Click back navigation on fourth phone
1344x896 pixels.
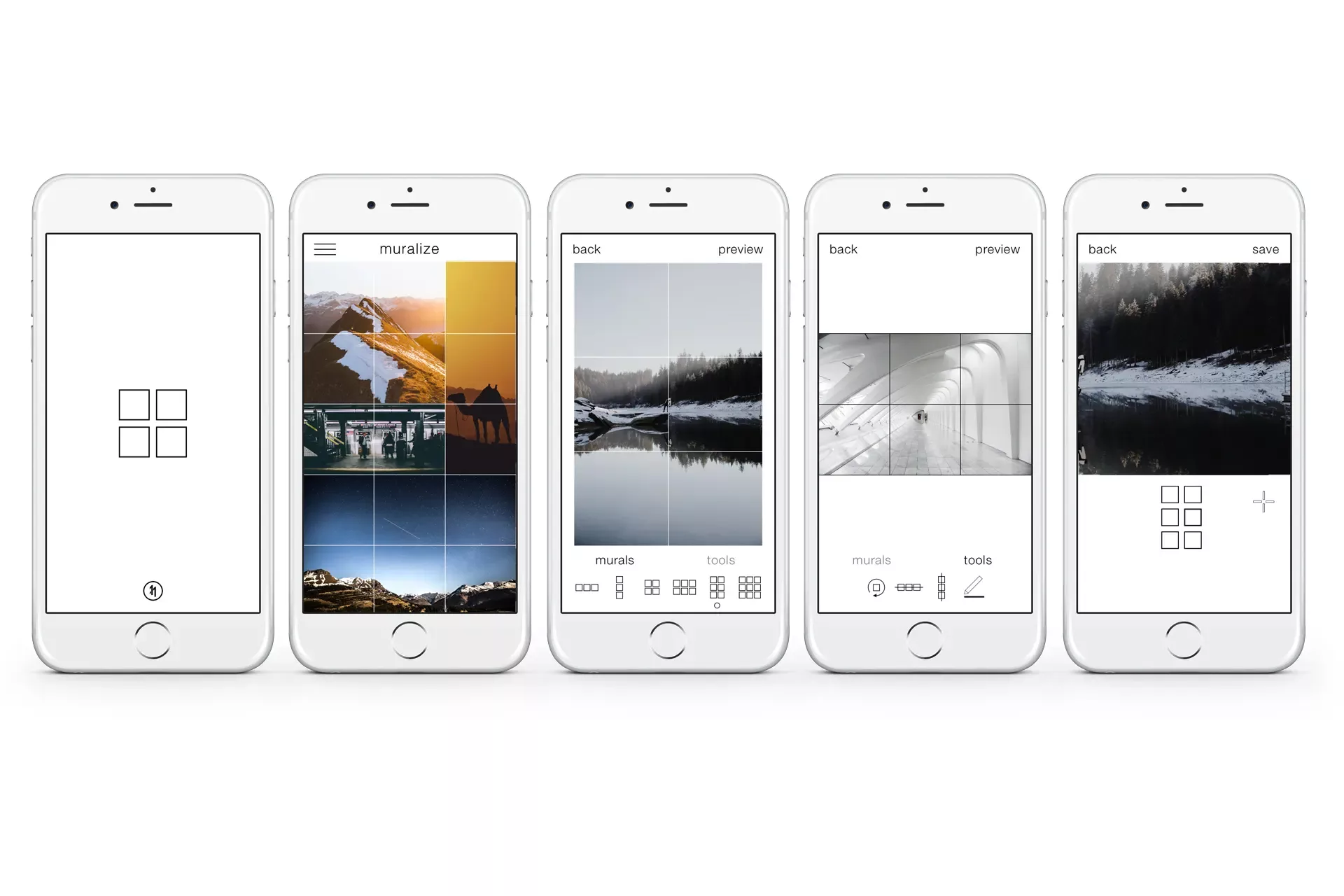843,250
